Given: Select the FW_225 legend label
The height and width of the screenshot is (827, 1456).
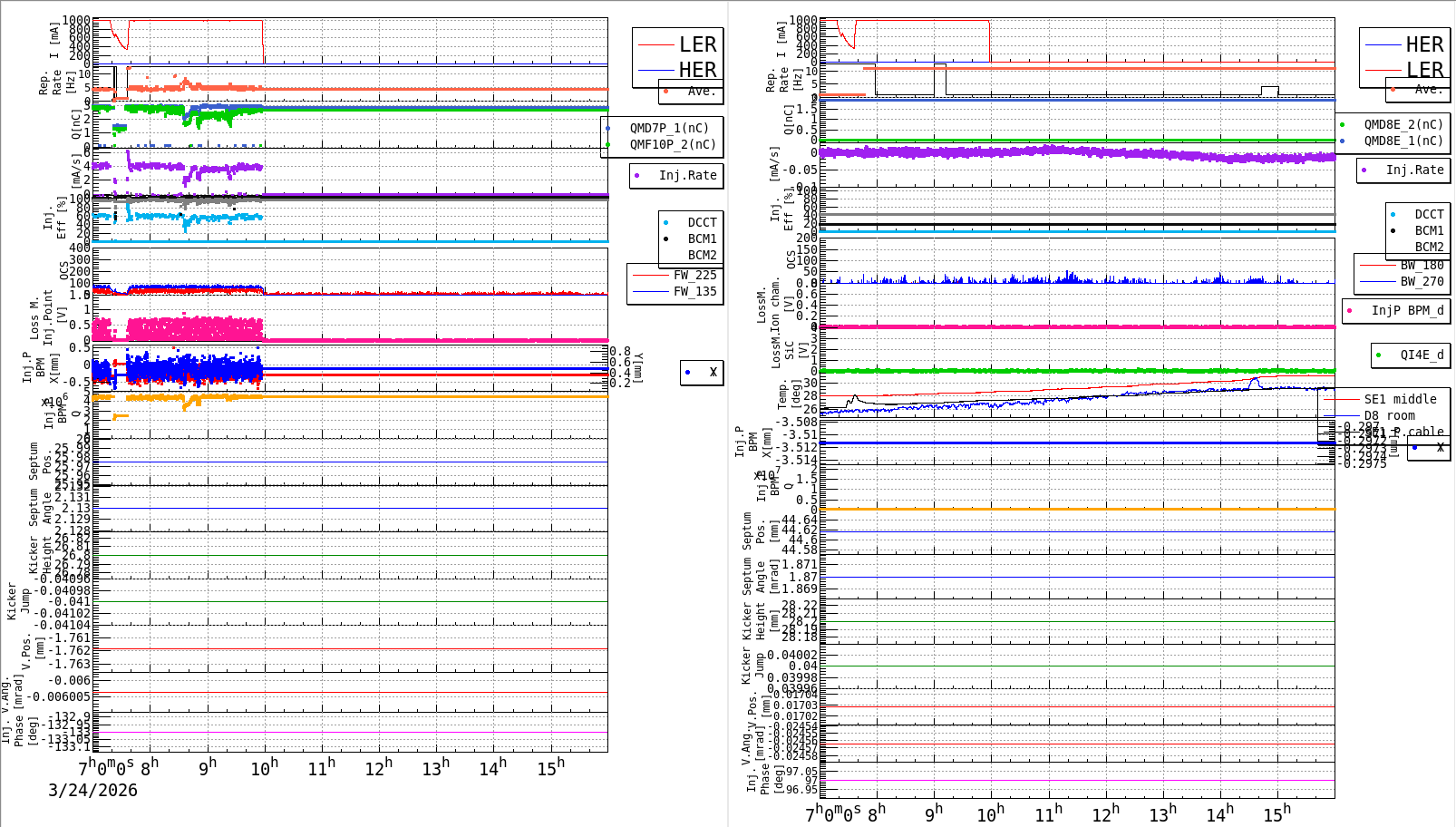Looking at the screenshot, I should (694, 275).
